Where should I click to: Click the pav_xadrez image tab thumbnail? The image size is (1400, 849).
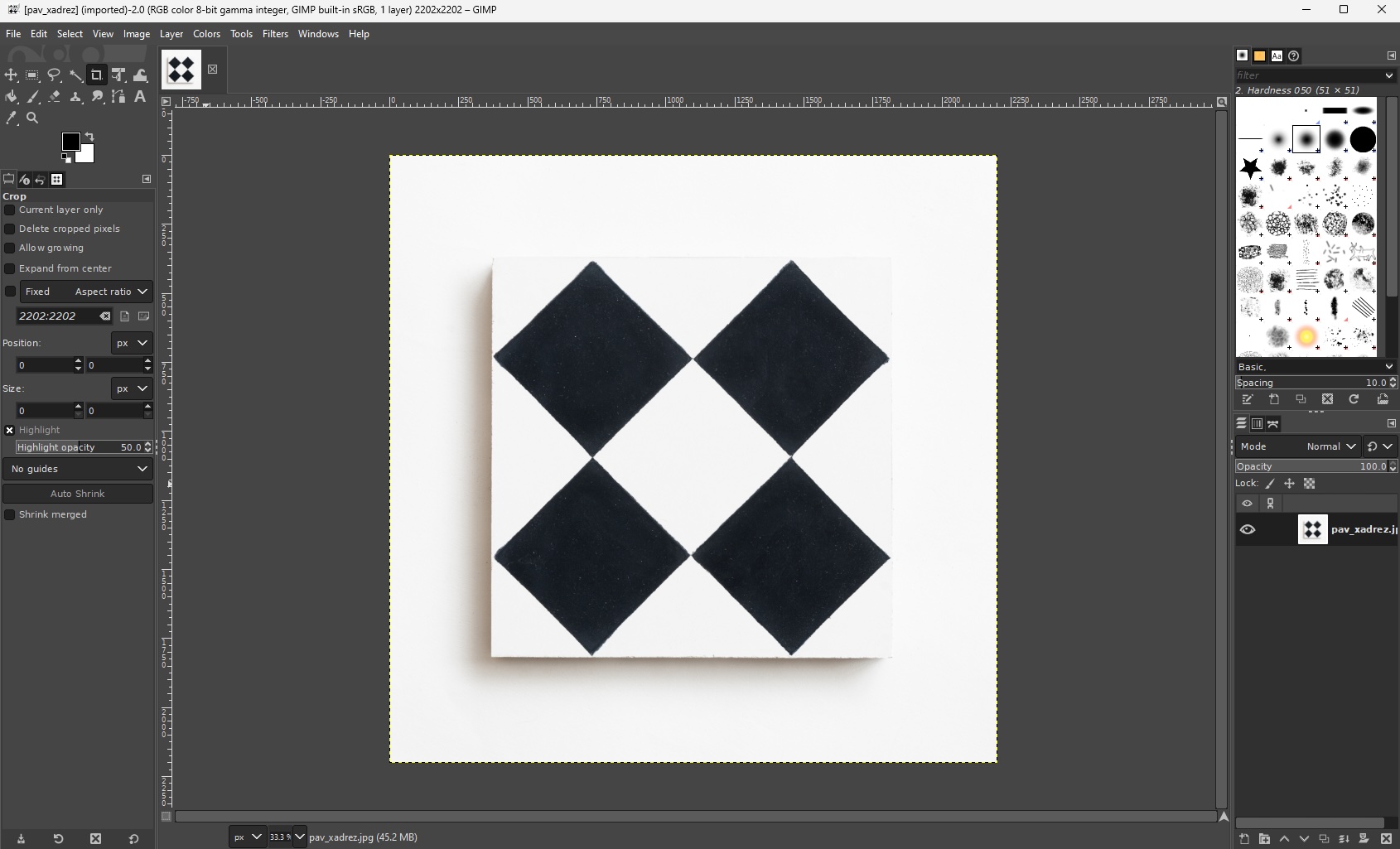pyautogui.click(x=181, y=69)
